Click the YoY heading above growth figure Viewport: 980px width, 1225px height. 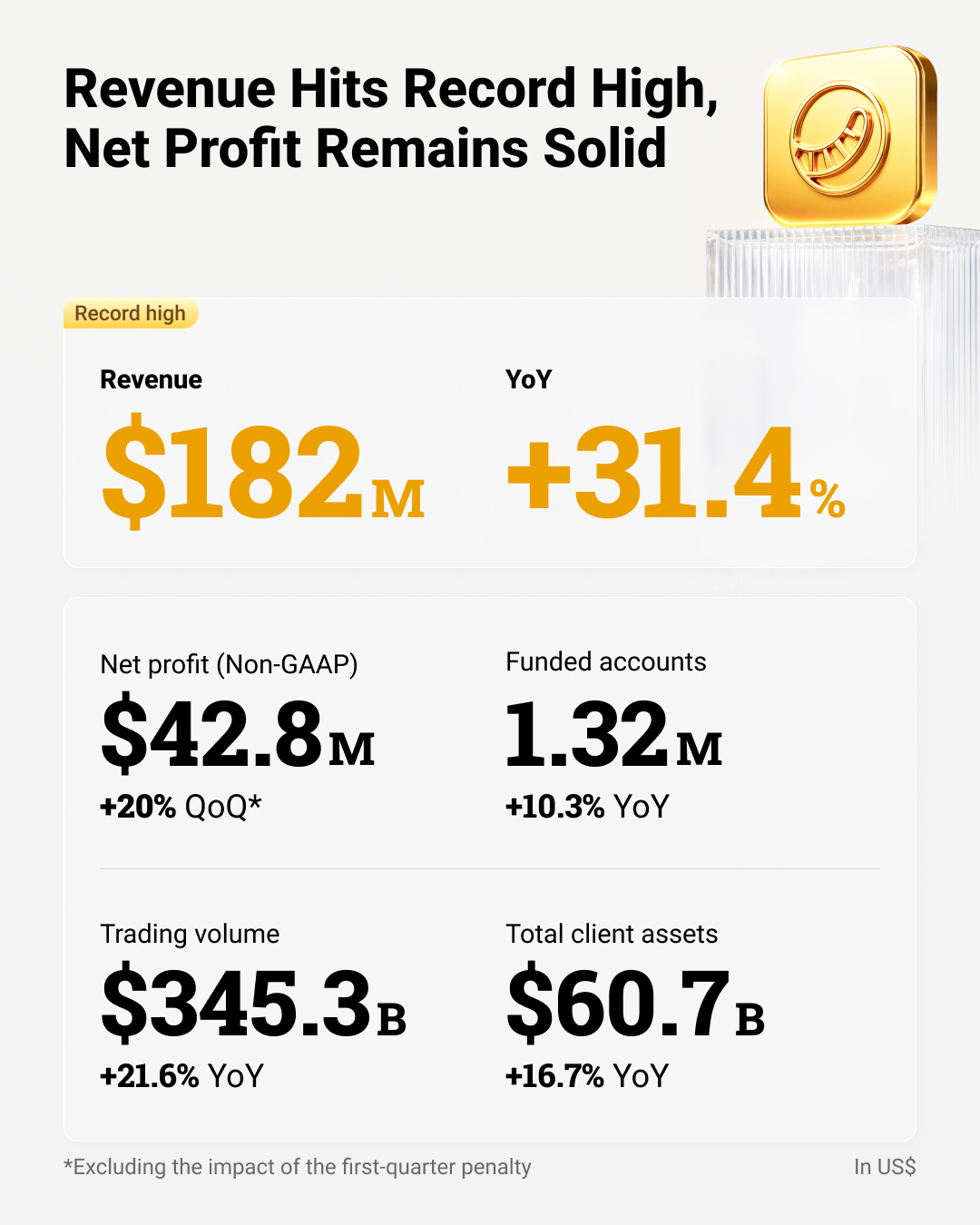coord(528,379)
